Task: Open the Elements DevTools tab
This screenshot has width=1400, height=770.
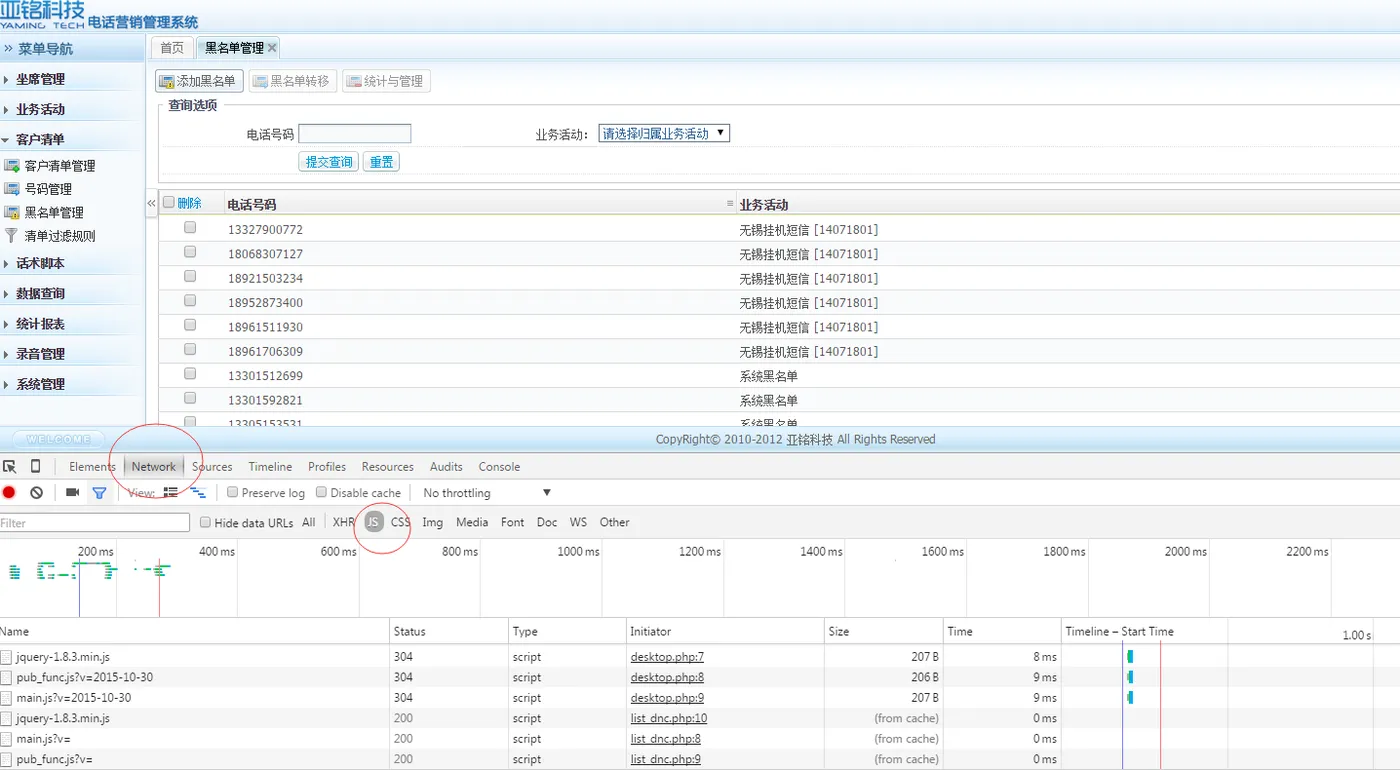Action: coord(93,467)
